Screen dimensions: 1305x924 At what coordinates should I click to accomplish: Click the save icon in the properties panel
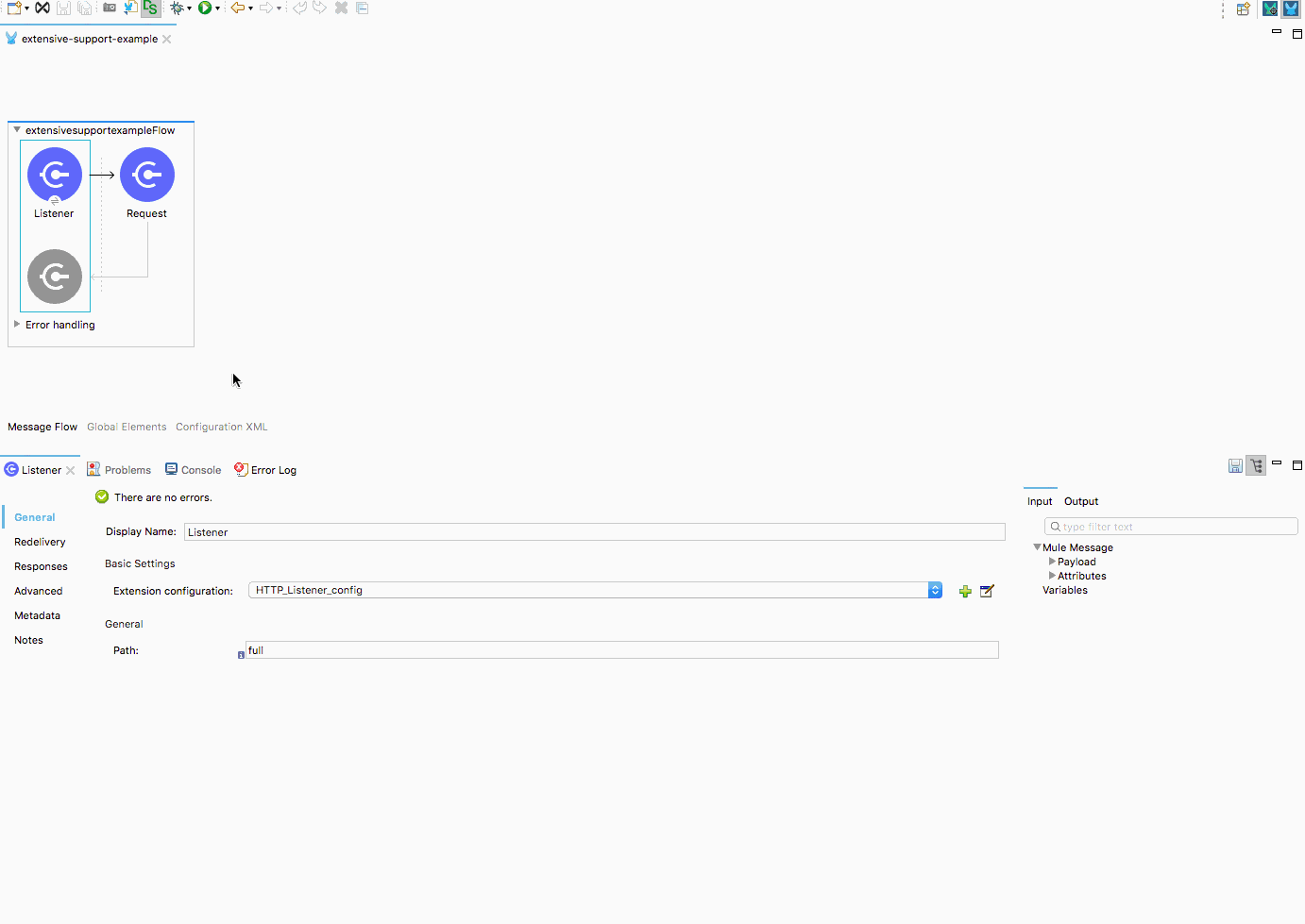[1235, 465]
